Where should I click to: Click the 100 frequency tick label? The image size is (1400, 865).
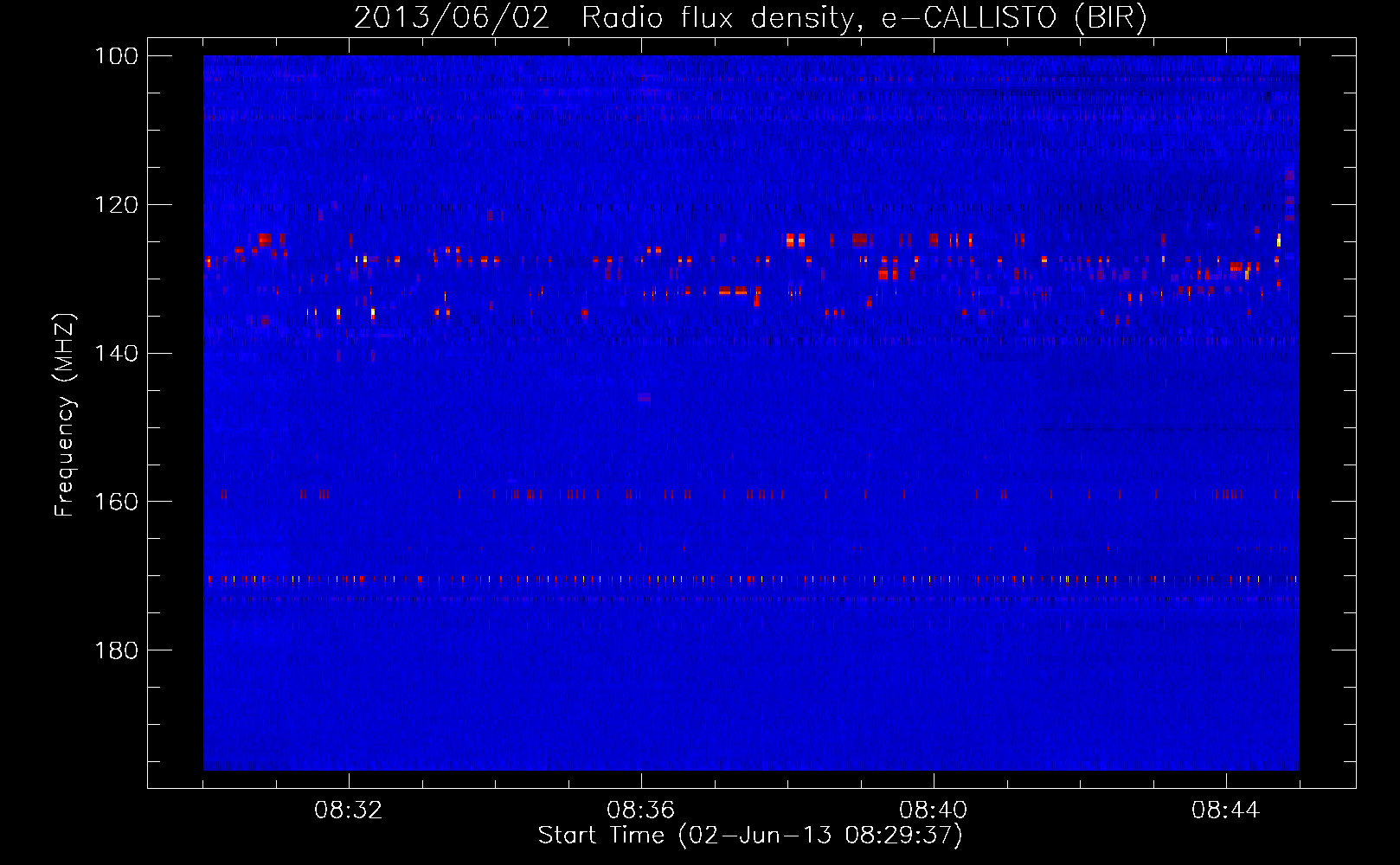click(x=116, y=56)
